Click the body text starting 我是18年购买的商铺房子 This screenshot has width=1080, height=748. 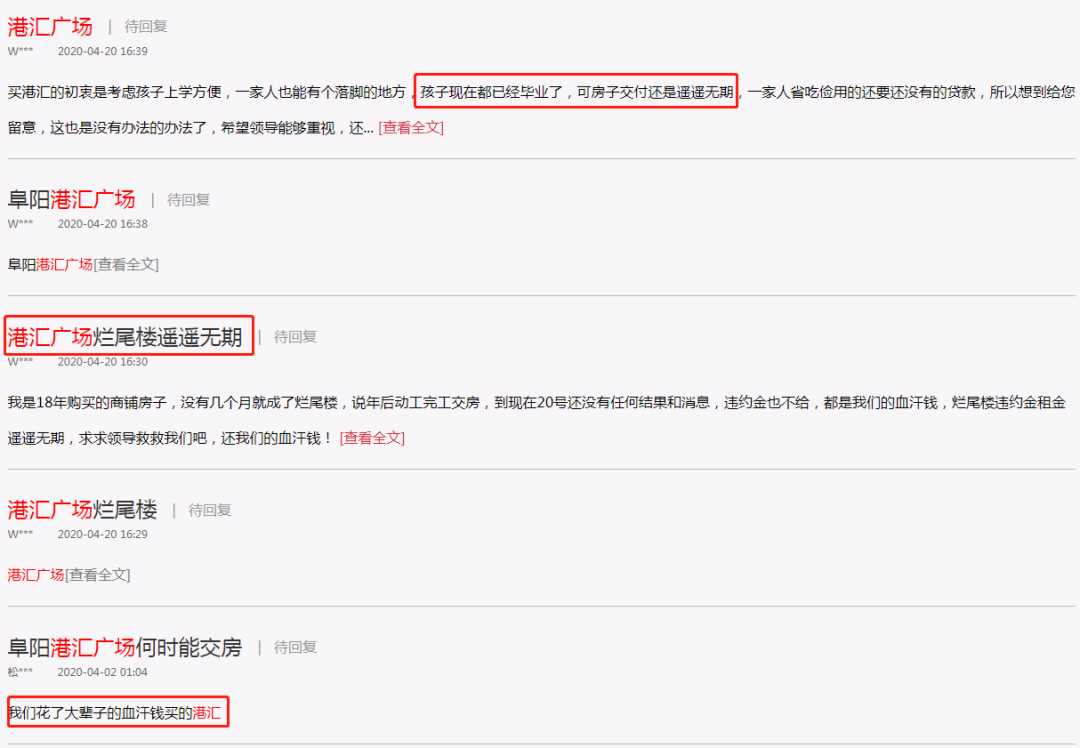click(537, 420)
